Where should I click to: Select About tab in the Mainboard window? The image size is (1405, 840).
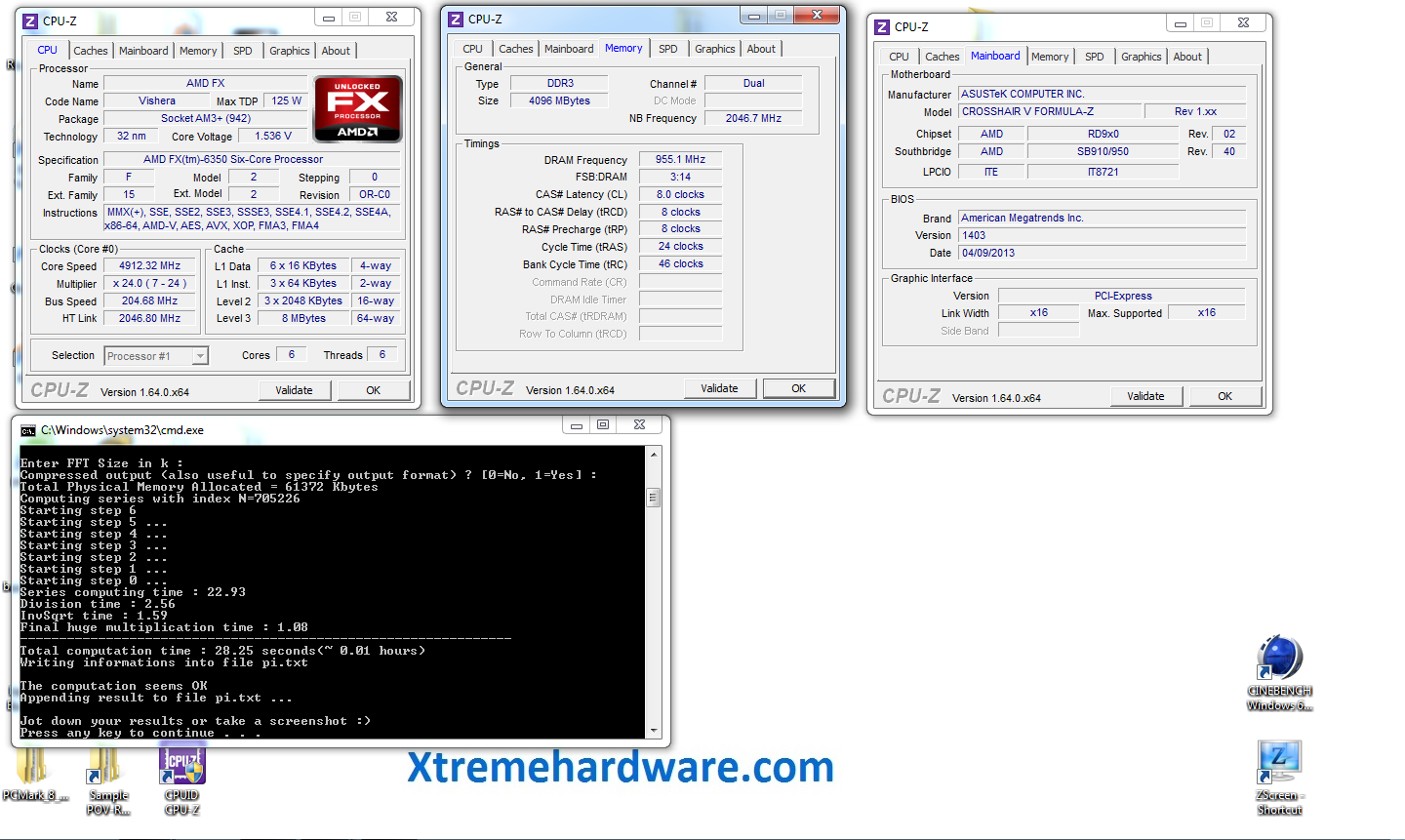[1187, 57]
